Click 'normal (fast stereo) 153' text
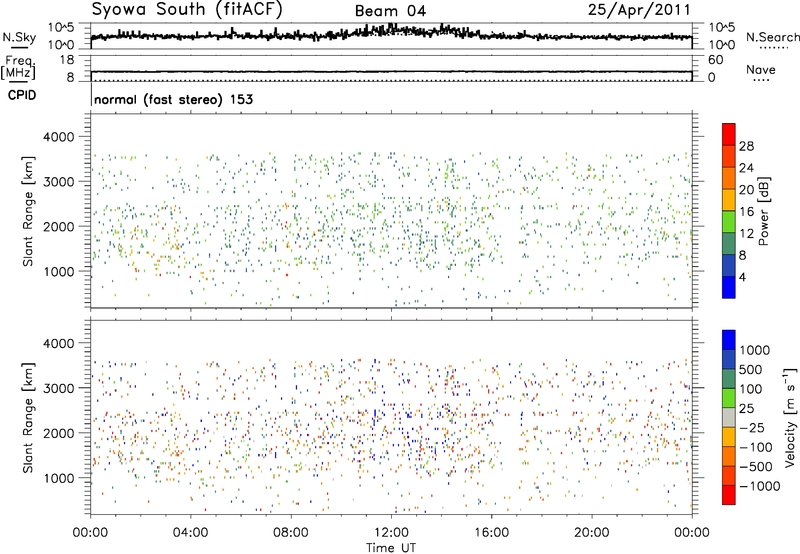Screen dimensions: 800x554 point(173,99)
